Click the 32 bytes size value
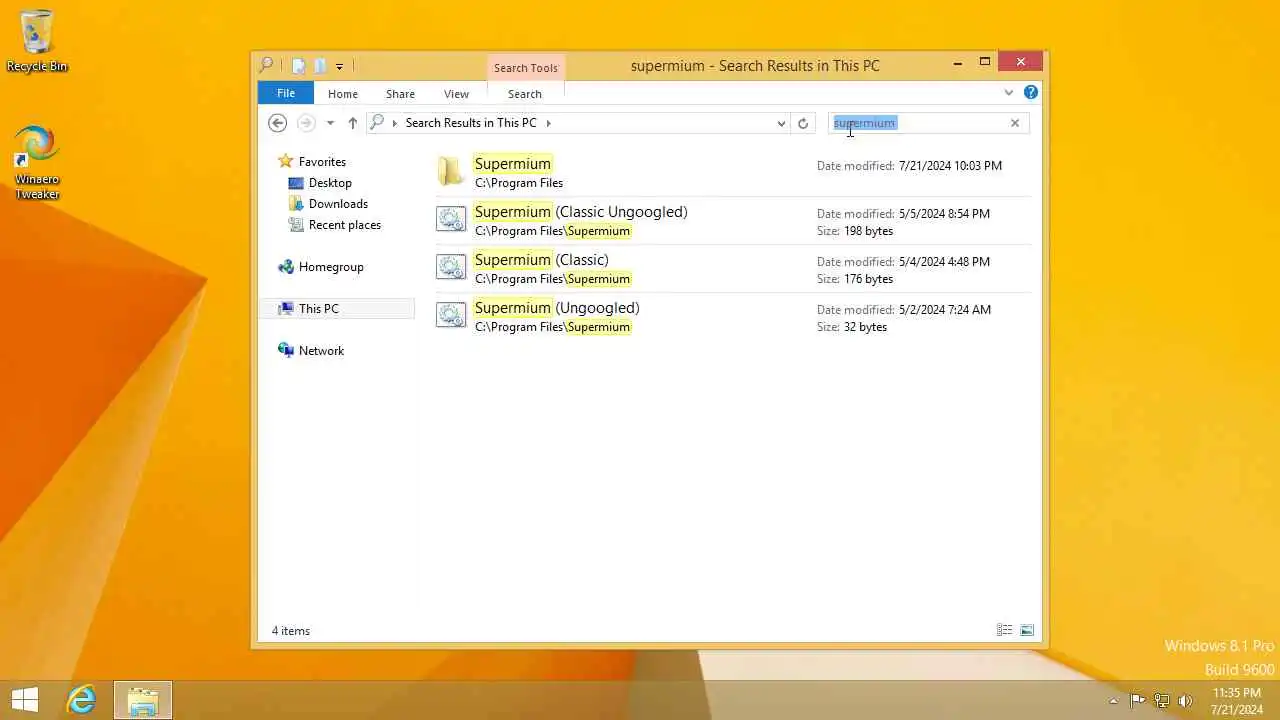The width and height of the screenshot is (1280, 720). [x=865, y=327]
